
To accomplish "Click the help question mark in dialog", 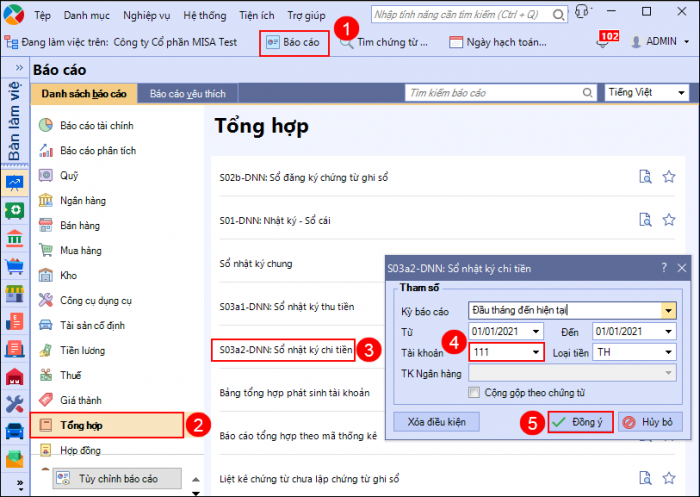I will (663, 268).
